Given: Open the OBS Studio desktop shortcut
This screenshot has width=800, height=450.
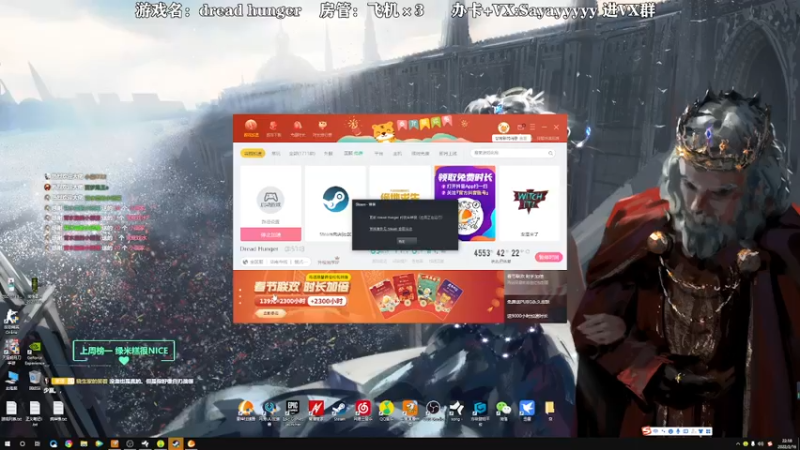Looking at the screenshot, I should point(433,411).
